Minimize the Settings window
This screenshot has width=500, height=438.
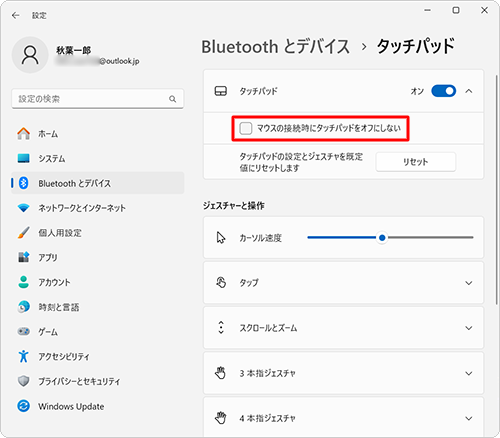pos(427,10)
